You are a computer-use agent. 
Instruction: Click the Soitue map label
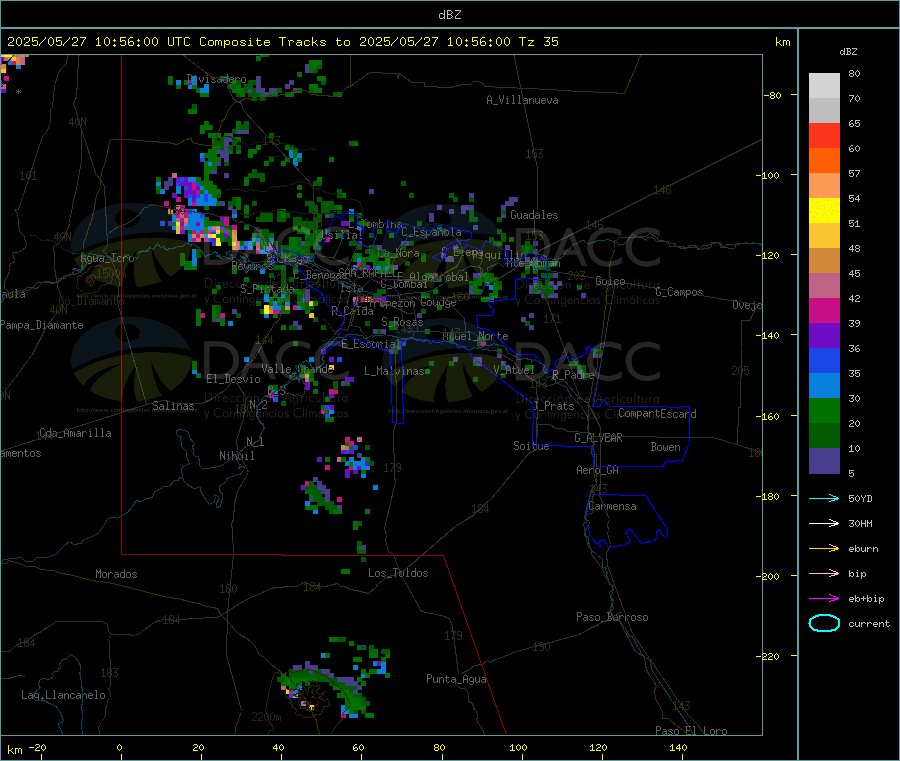click(x=531, y=446)
